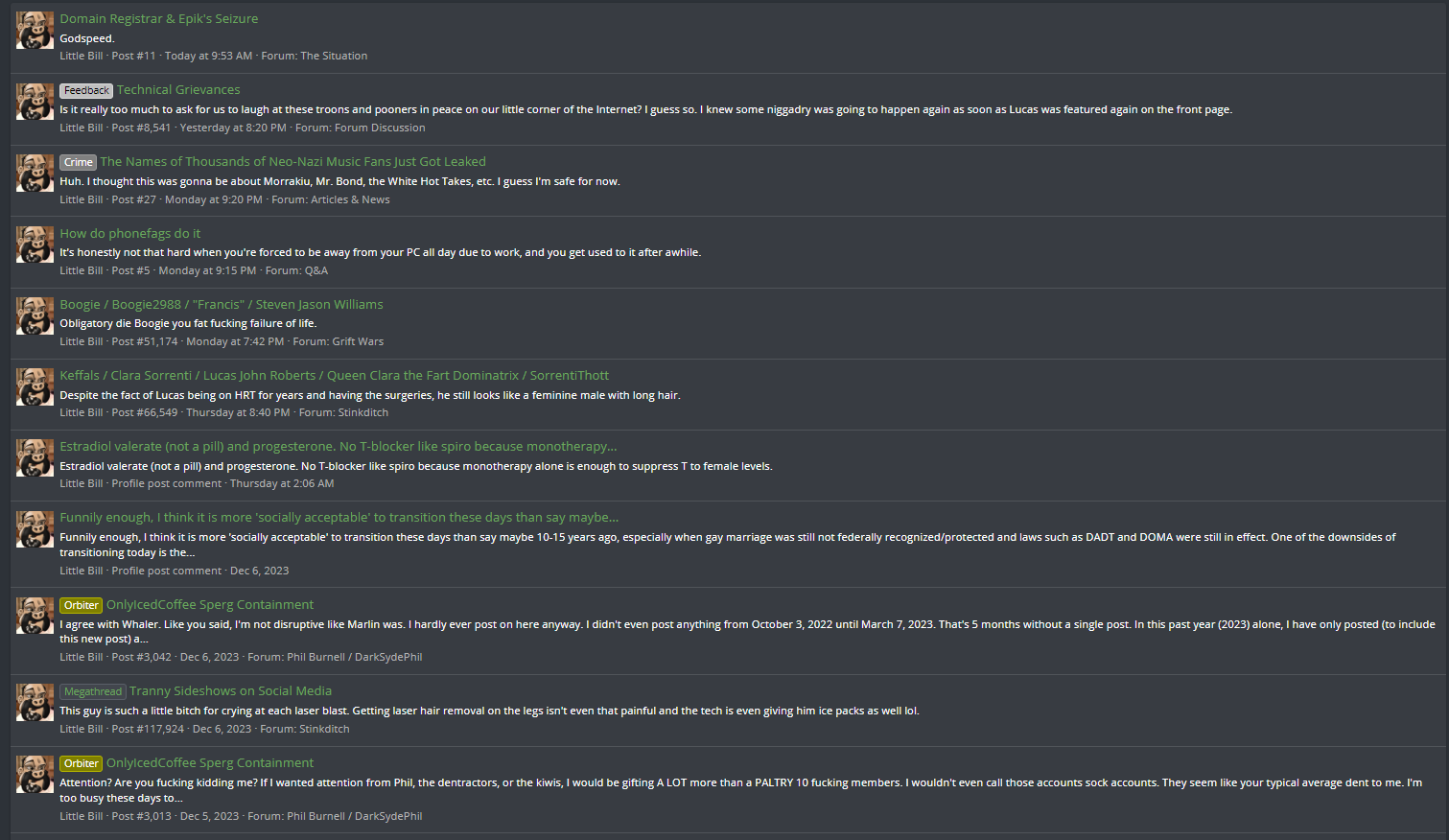This screenshot has height=840, width=1449.
Task: Open the Domain Registrar & Epik's Seizure thread
Action: click(x=158, y=19)
